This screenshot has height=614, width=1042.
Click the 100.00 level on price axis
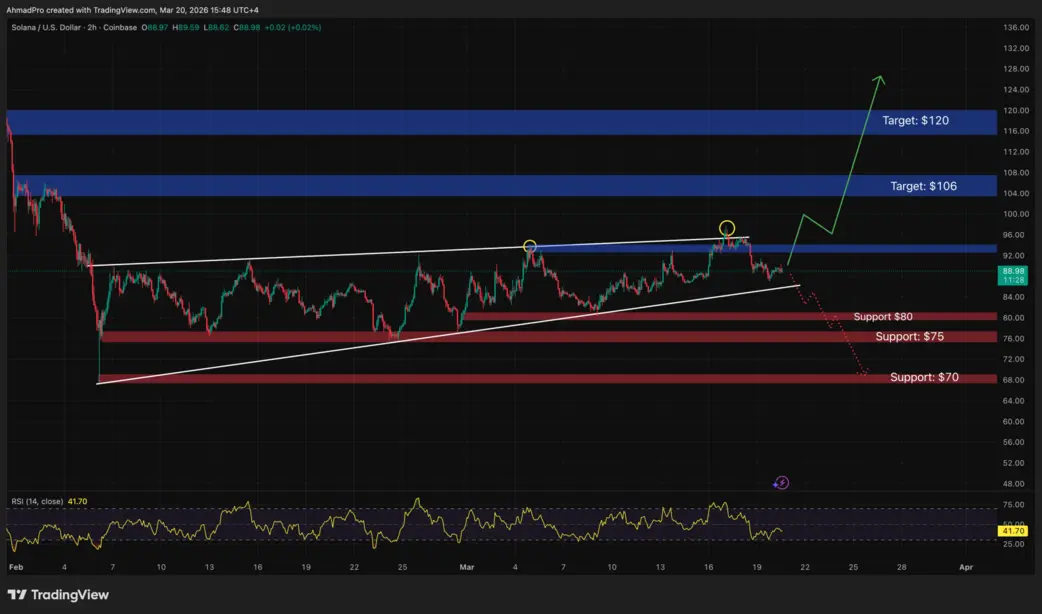point(1016,214)
